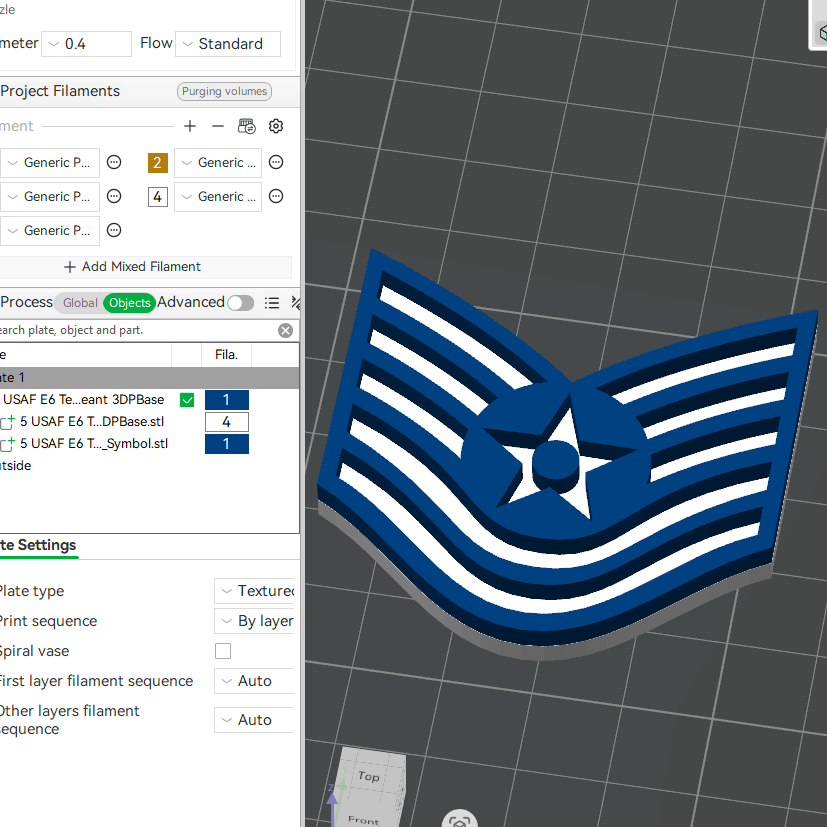Screen dimensions: 827x827
Task: Select 5 USAF E6 T..._Symbol.stl part
Action: point(94,444)
